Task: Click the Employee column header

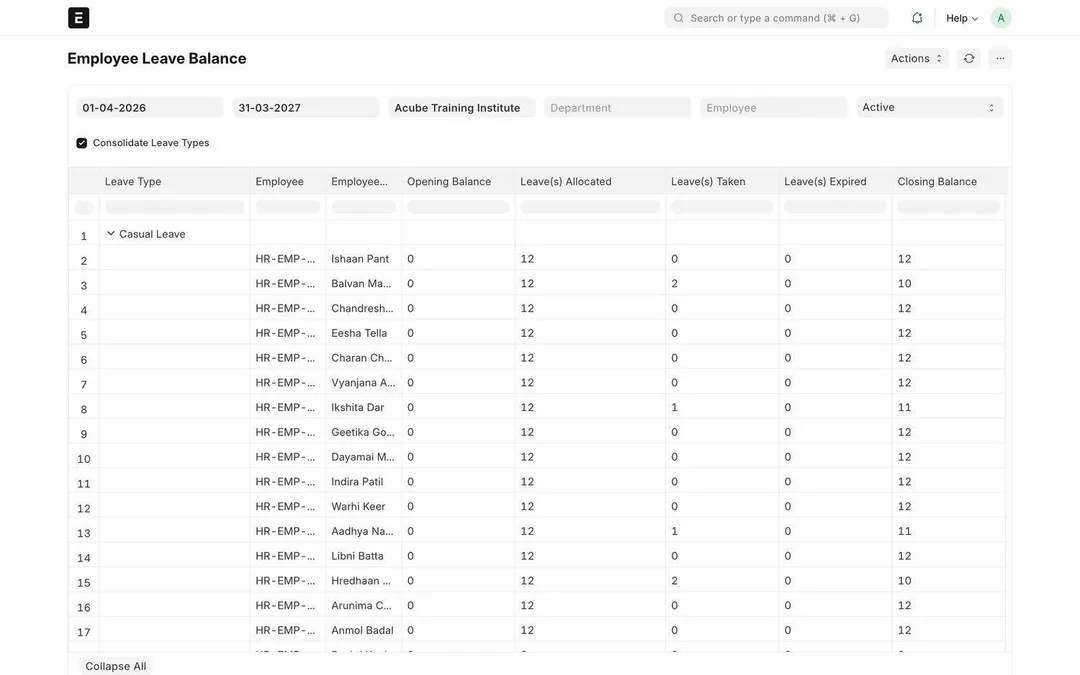Action: [x=288, y=182]
